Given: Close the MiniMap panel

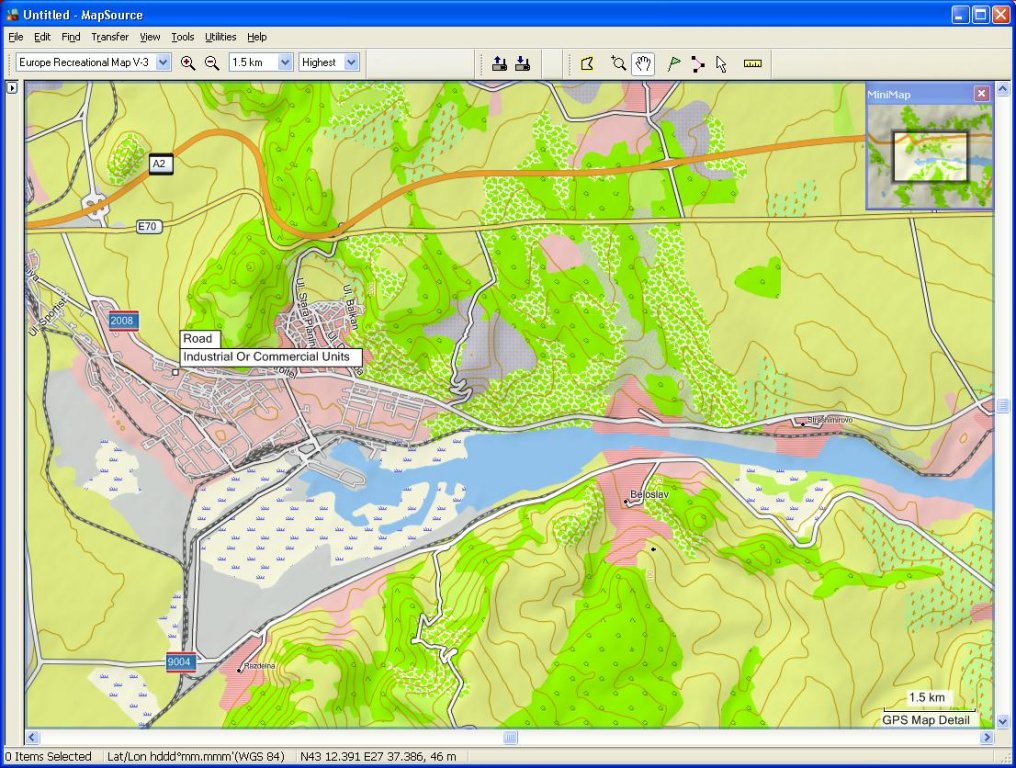Looking at the screenshot, I should (x=981, y=93).
